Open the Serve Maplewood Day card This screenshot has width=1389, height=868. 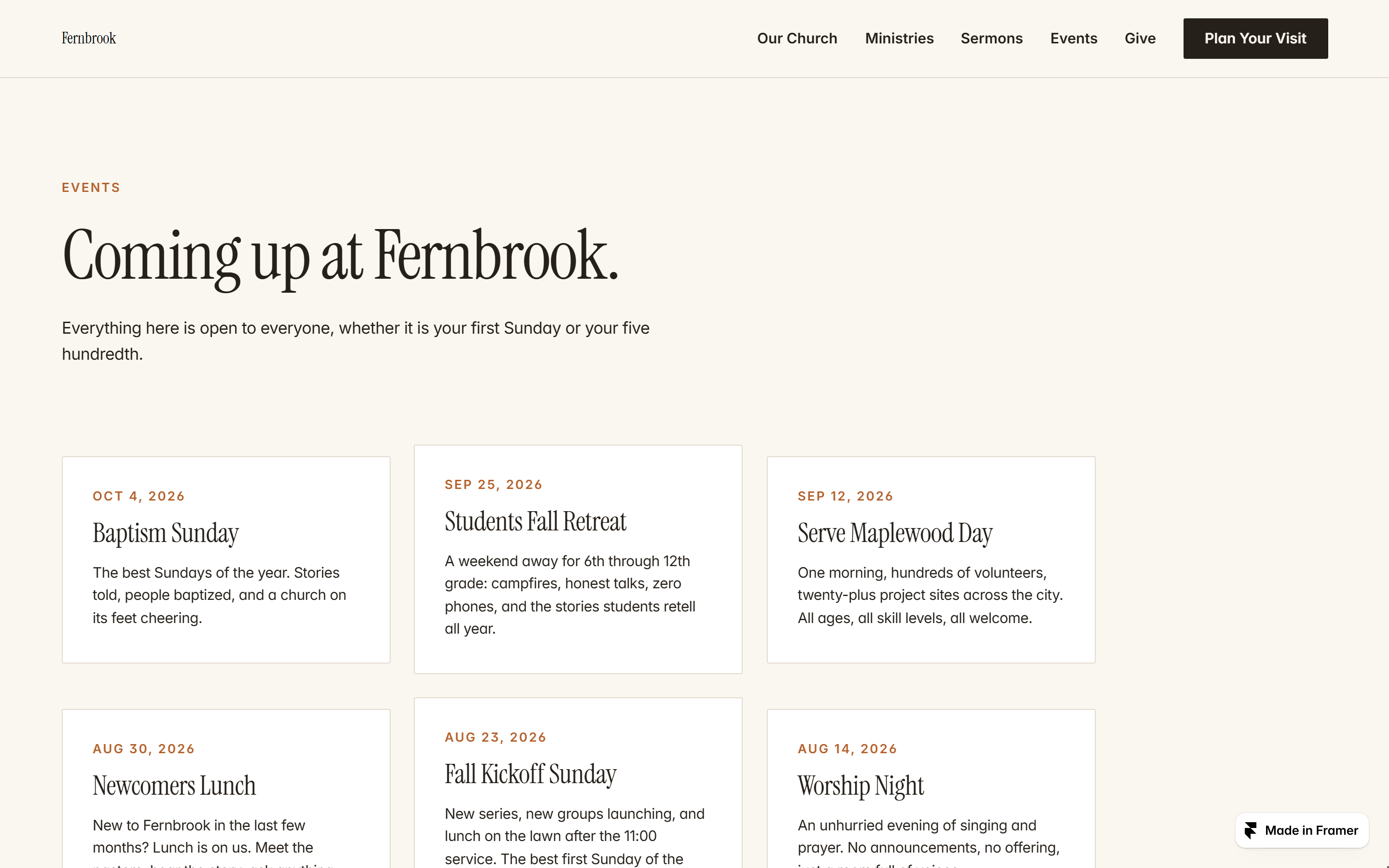click(x=931, y=560)
